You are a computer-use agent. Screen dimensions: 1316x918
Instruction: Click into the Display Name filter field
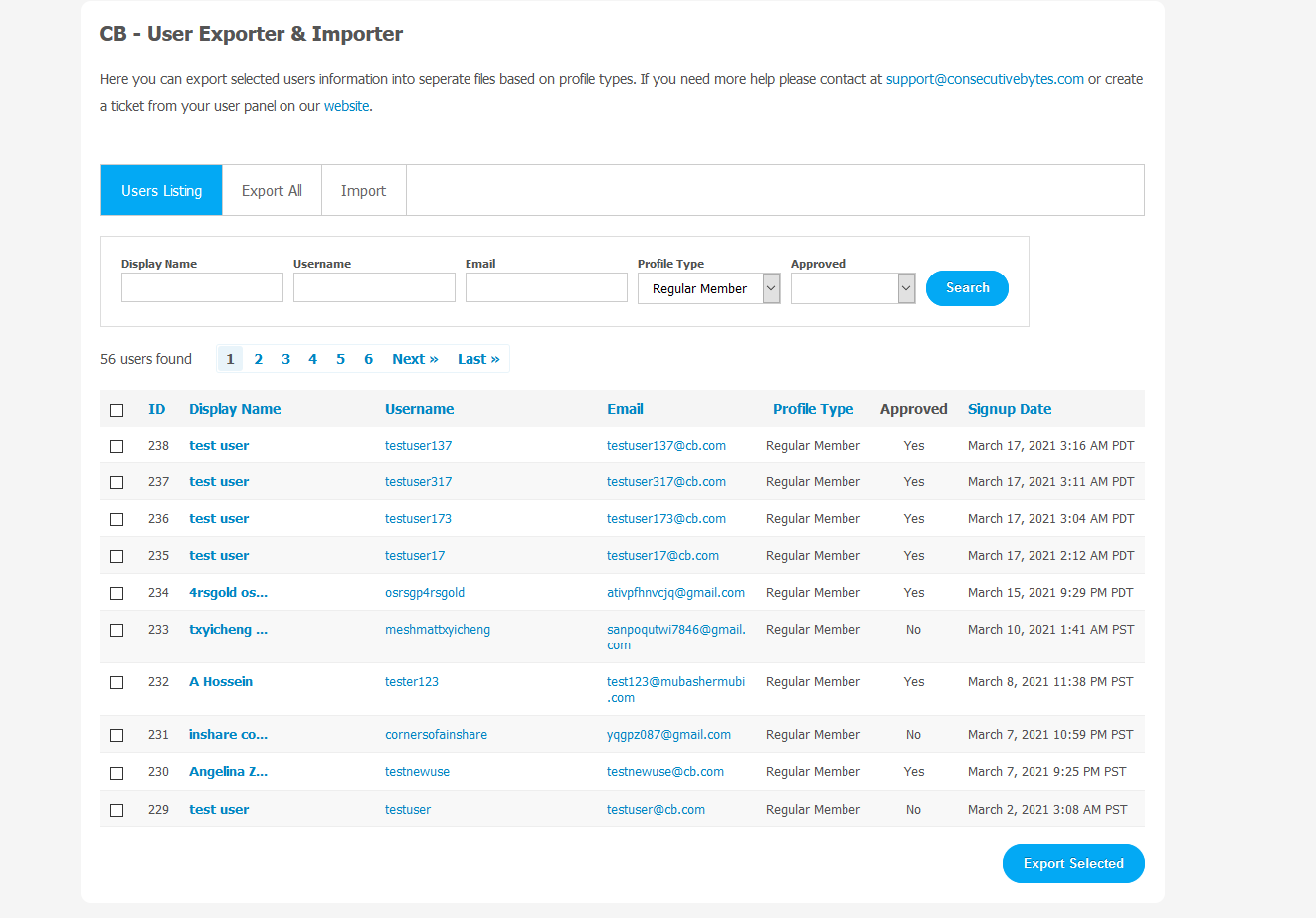click(202, 288)
